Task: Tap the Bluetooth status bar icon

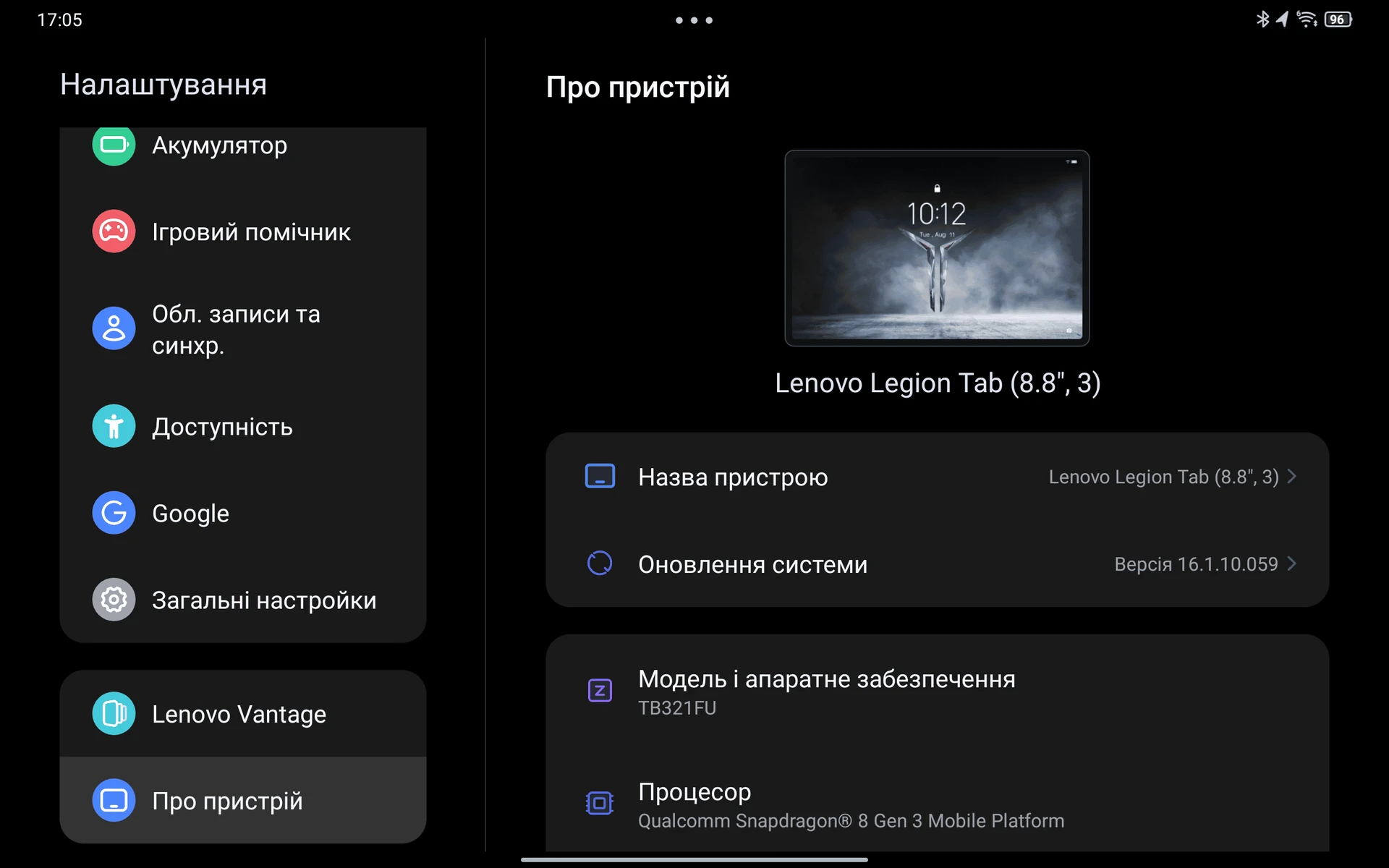Action: click(x=1262, y=20)
